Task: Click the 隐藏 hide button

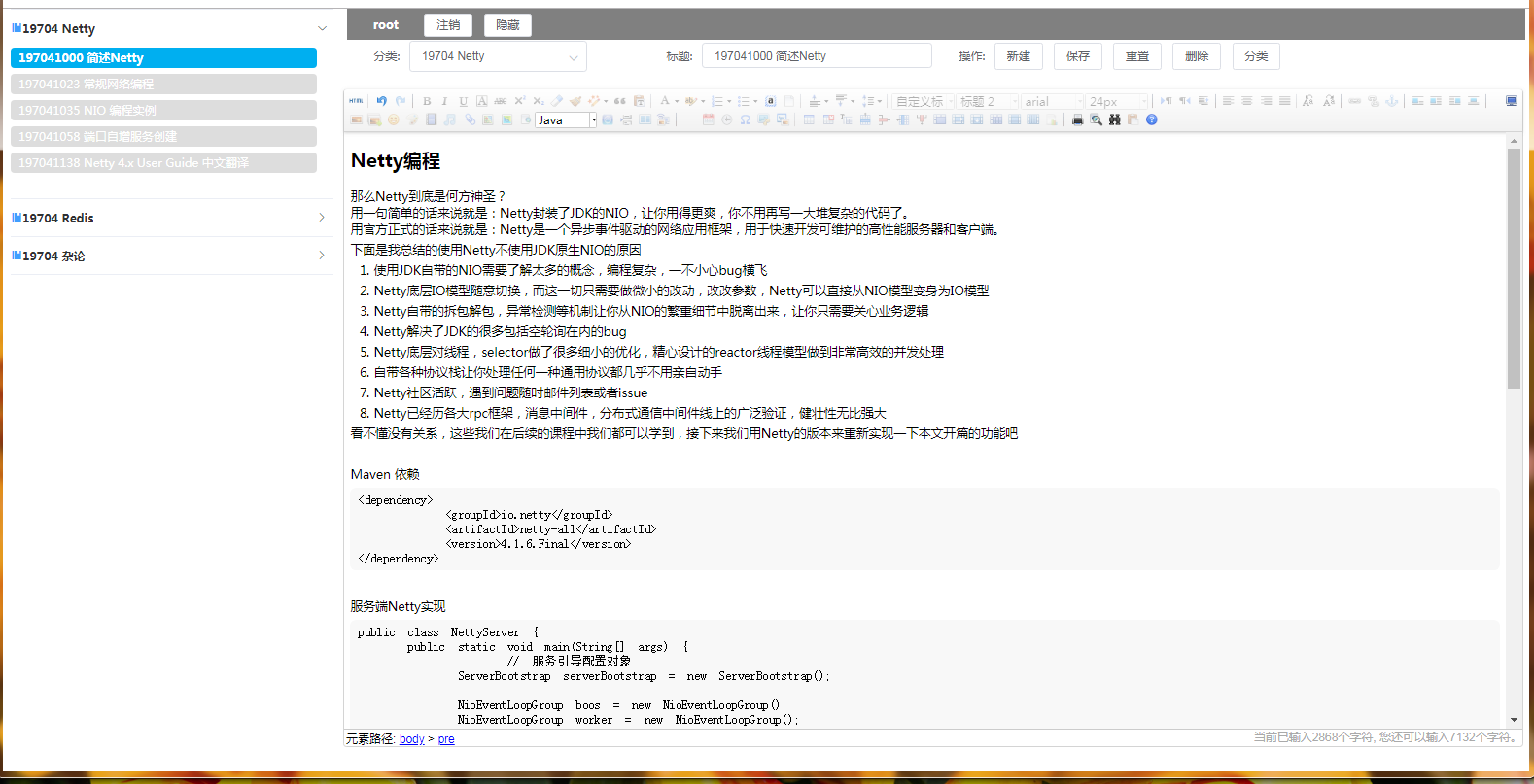Action: pos(507,25)
